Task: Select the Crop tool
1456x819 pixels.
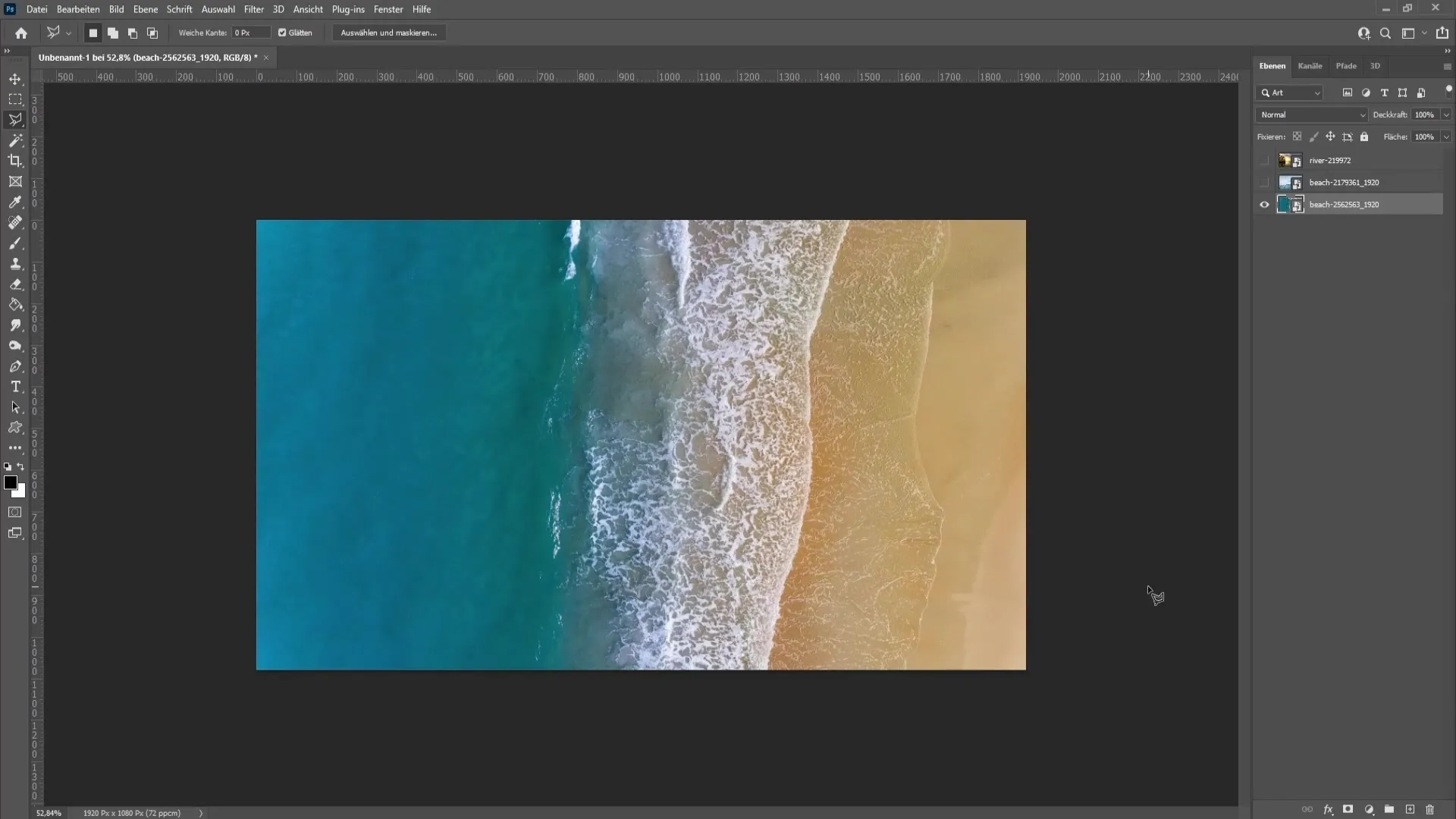Action: point(15,161)
